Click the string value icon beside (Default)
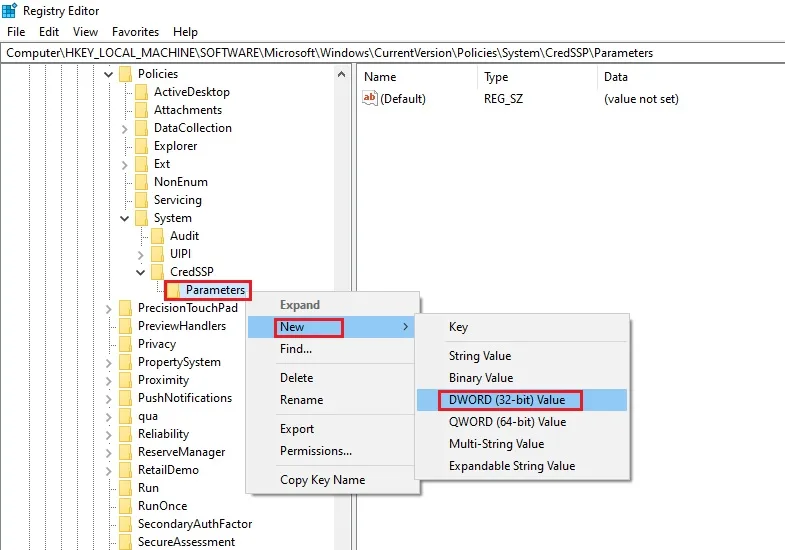Image resolution: width=785 pixels, height=550 pixels. [369, 98]
